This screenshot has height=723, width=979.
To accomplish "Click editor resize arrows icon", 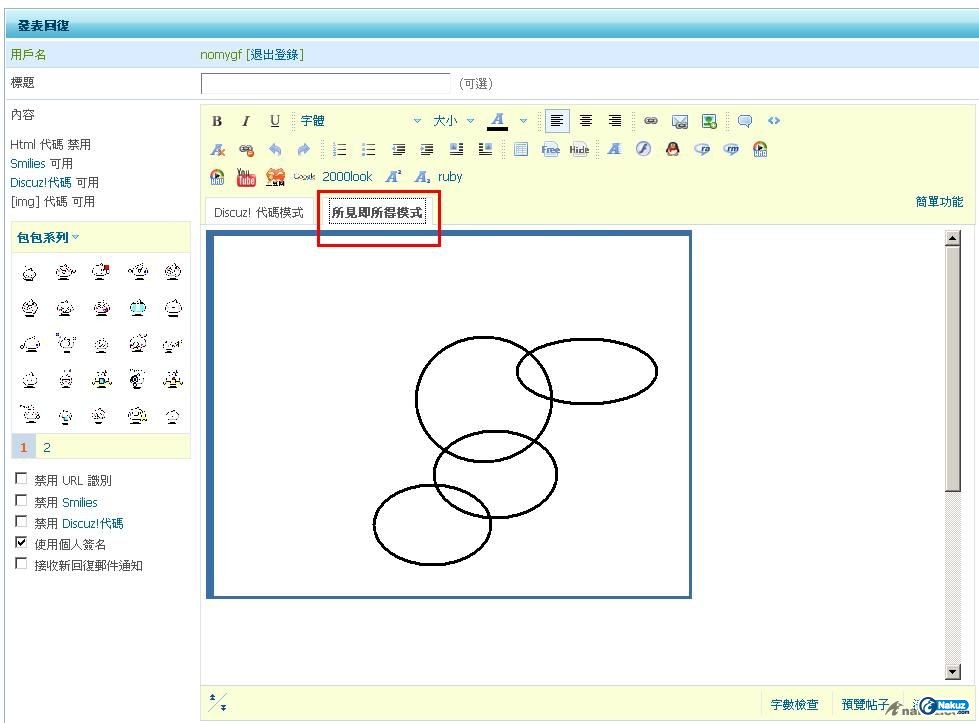I will (x=218, y=702).
